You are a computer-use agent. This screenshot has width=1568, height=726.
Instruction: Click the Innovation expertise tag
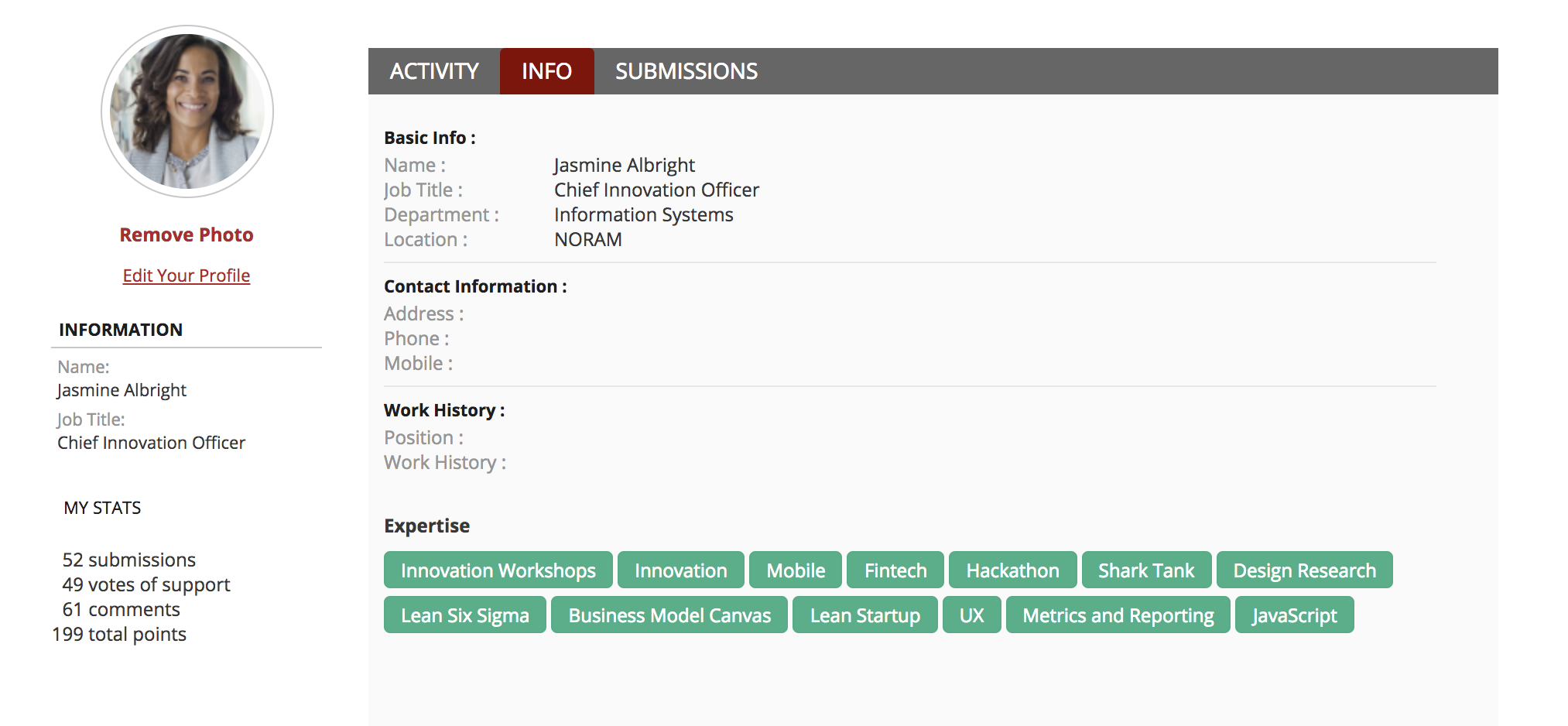(x=681, y=570)
